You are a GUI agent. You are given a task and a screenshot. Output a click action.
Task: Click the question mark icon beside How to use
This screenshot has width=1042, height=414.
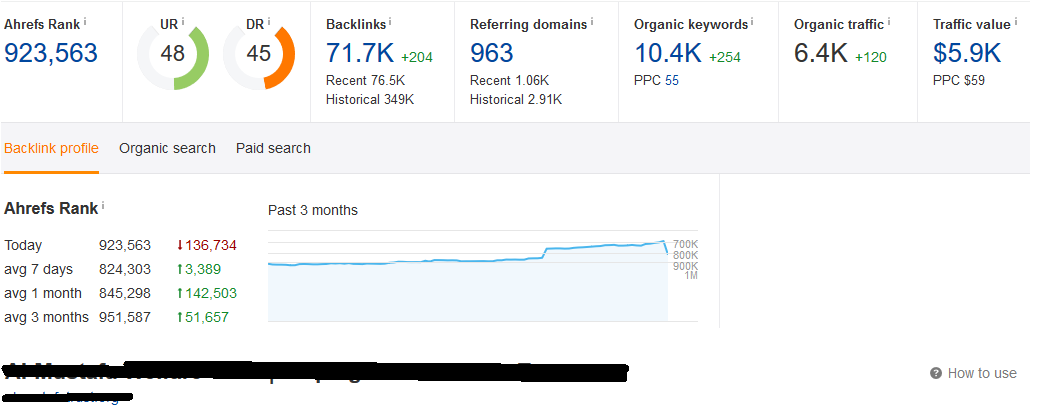pyautogui.click(x=936, y=374)
